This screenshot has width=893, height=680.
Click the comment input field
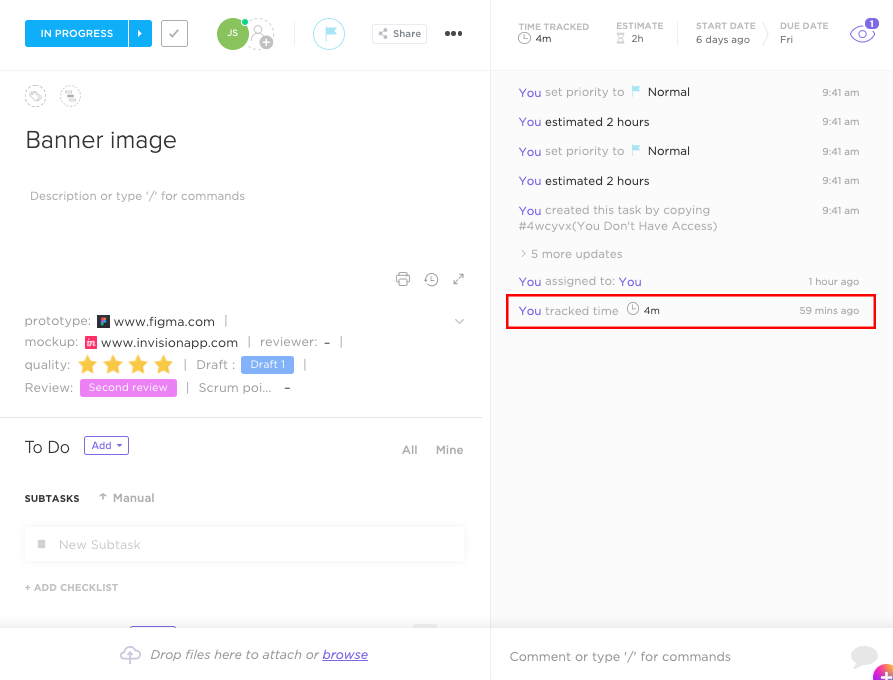click(650, 656)
